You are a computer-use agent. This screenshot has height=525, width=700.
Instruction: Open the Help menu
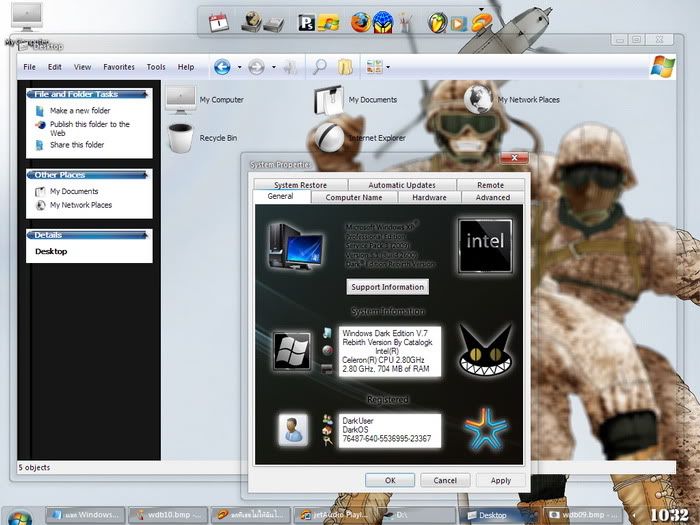(186, 67)
